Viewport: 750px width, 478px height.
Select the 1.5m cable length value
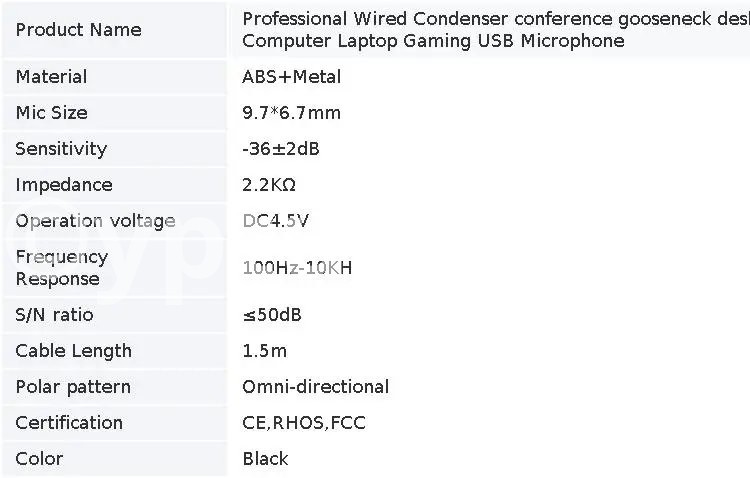[x=264, y=351]
